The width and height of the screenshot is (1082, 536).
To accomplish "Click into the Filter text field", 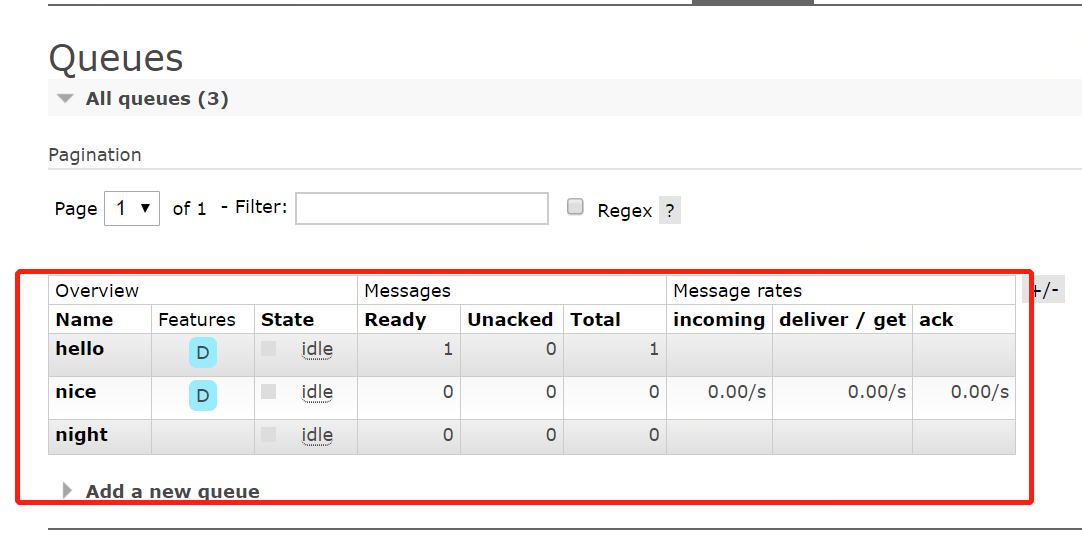I will point(422,208).
